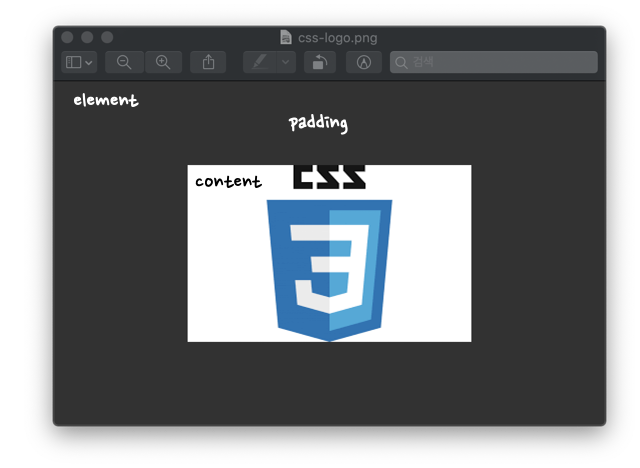Rotate the image left
Viewport: 640px width, 468px height.
tap(320, 62)
